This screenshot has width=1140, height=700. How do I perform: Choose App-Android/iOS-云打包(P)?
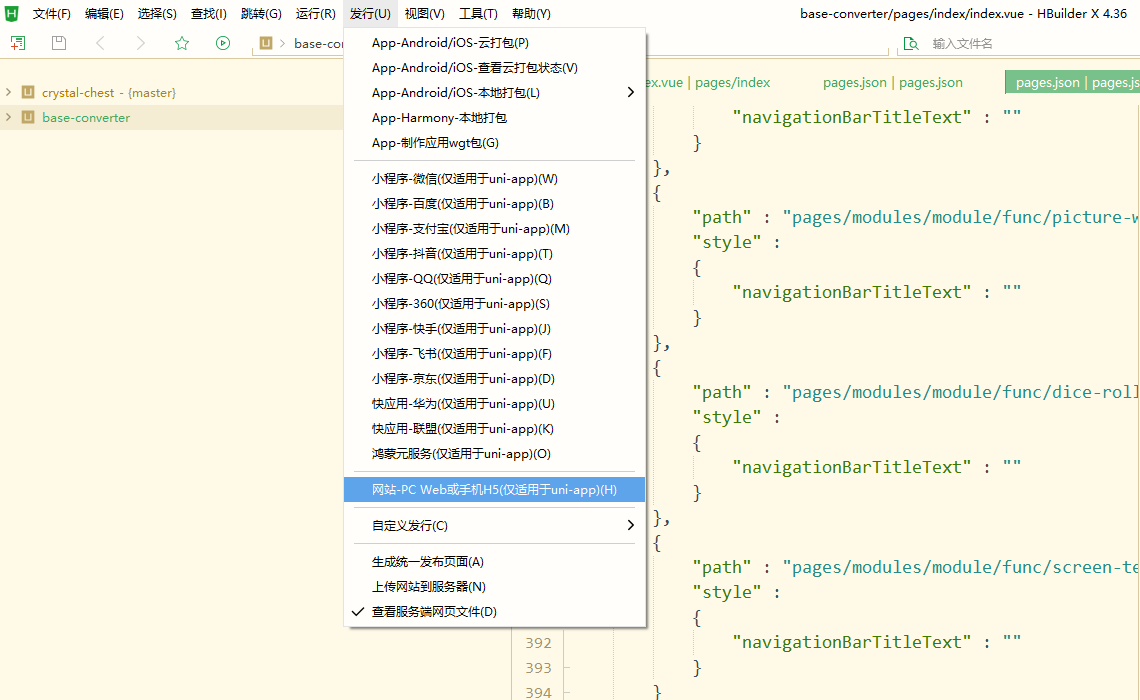[494, 43]
